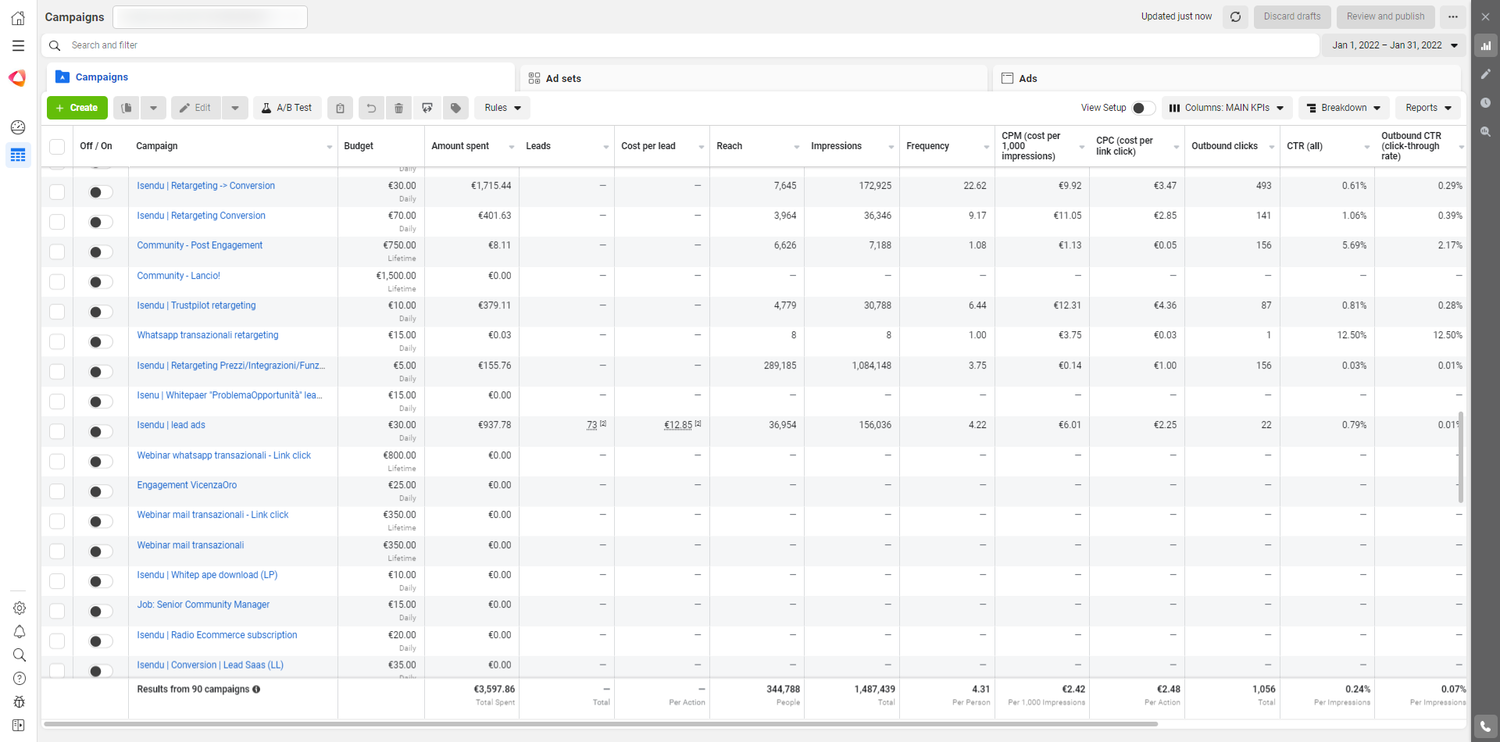Image resolution: width=1500 pixels, height=742 pixels.
Task: Select checkbox for Engagement VicenzaOro row
Action: pos(57,491)
